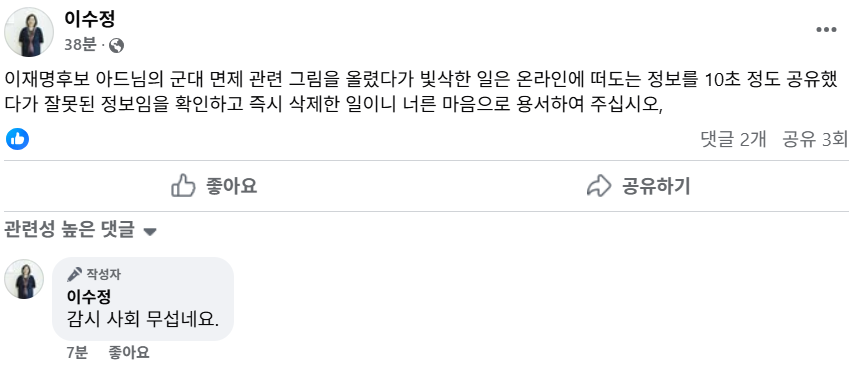
Task: Click the dropdown arrow after 관련성 높은 댓글
Action: 150,232
